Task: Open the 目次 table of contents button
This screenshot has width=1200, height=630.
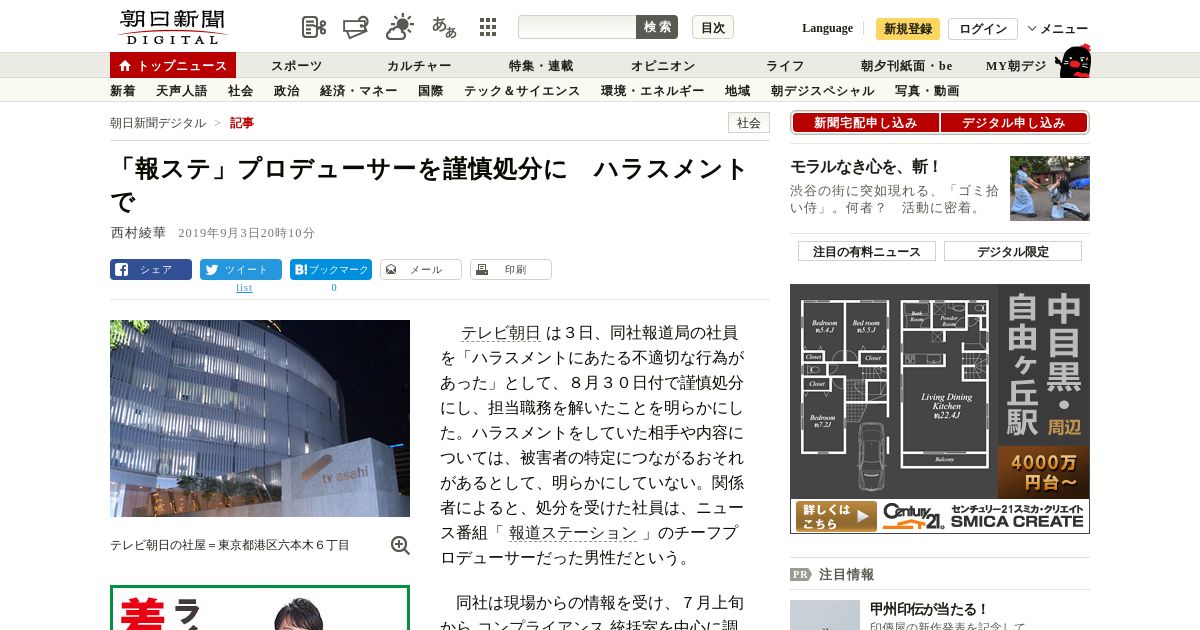Action: coord(713,27)
